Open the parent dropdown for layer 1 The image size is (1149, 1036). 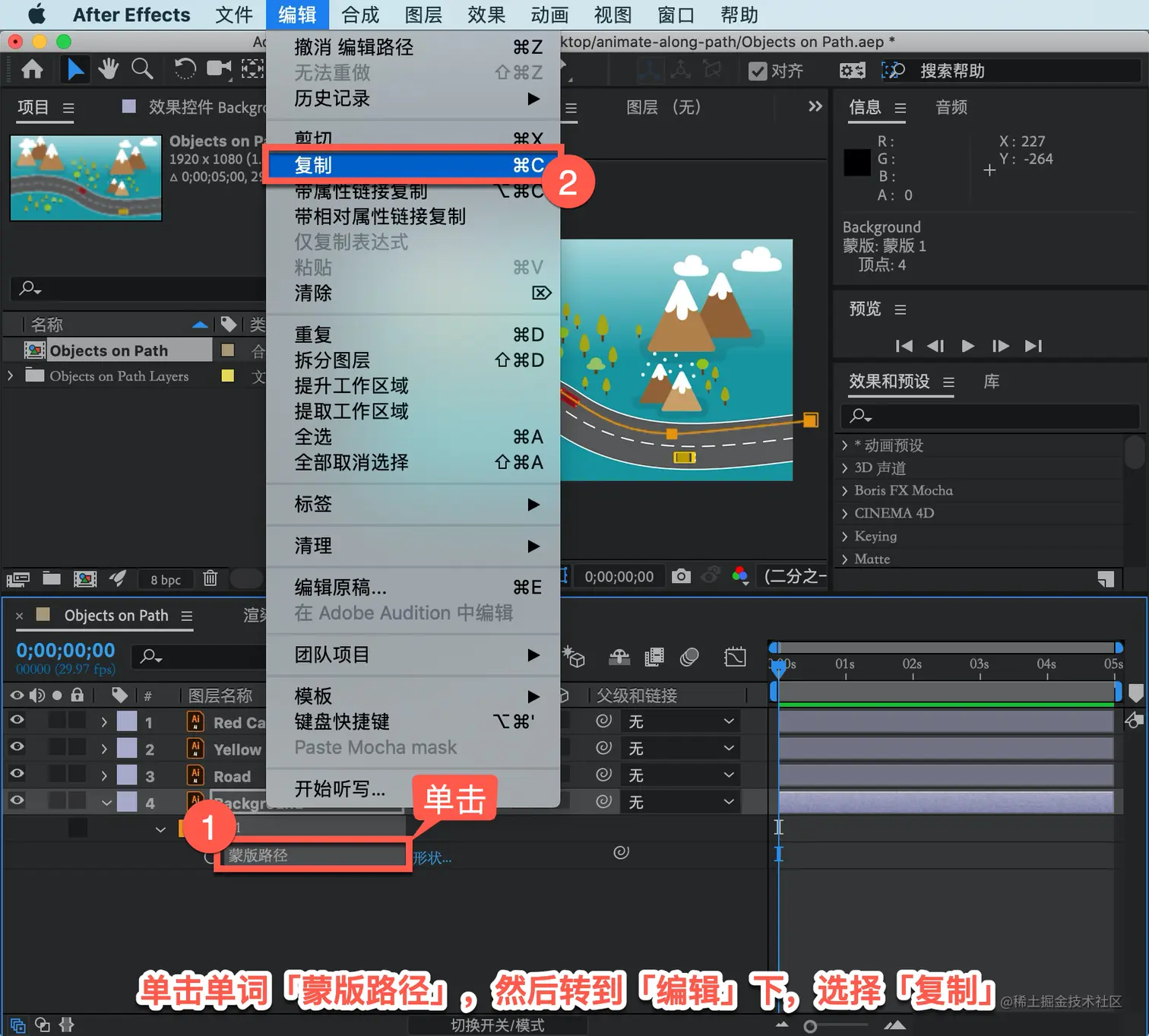[680, 721]
